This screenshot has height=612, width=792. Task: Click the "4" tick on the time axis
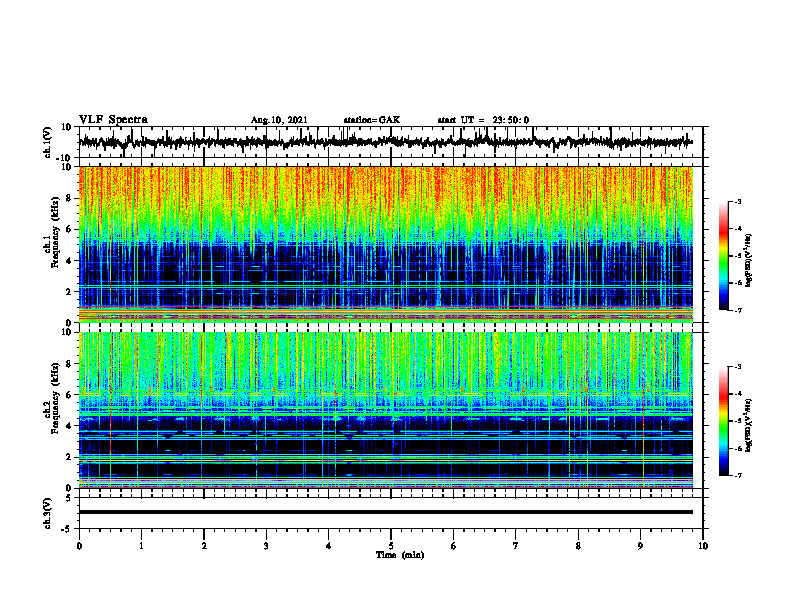tap(328, 546)
